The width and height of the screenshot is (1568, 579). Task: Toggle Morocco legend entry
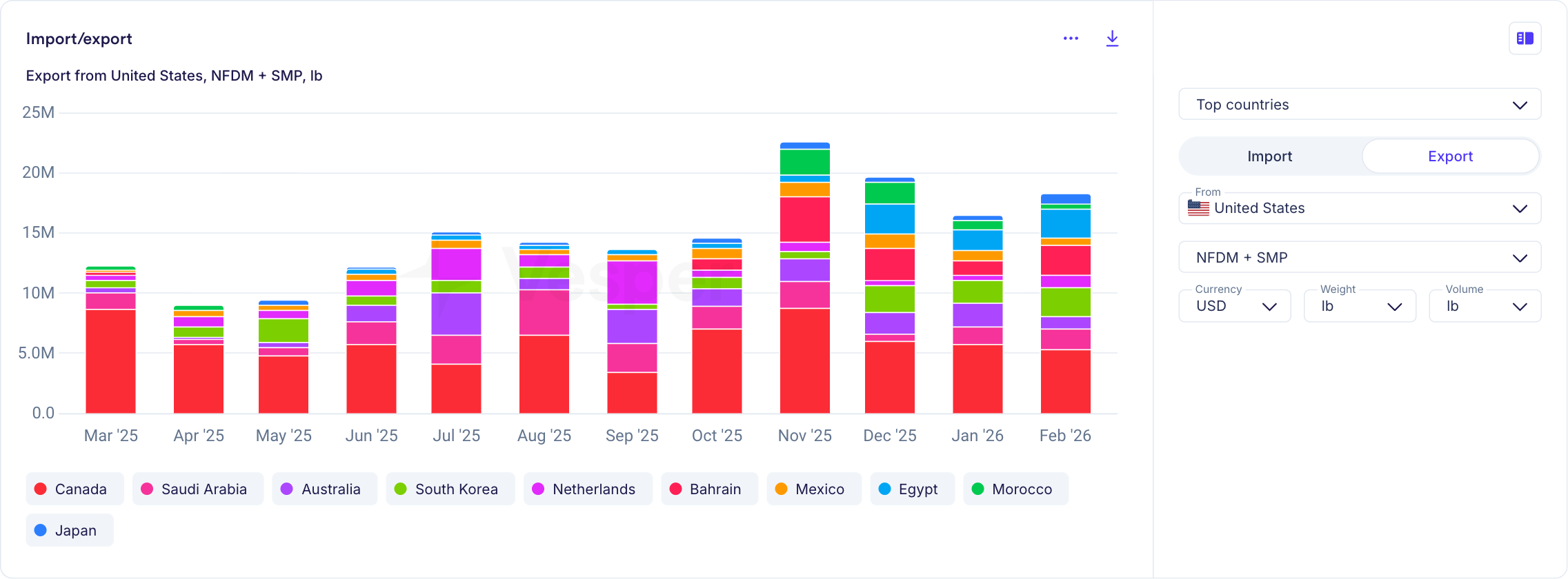(x=1015, y=489)
